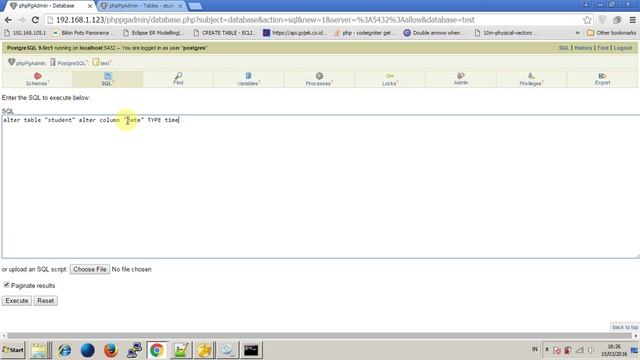Open the Export tab
This screenshot has width=640, height=360.
click(602, 79)
